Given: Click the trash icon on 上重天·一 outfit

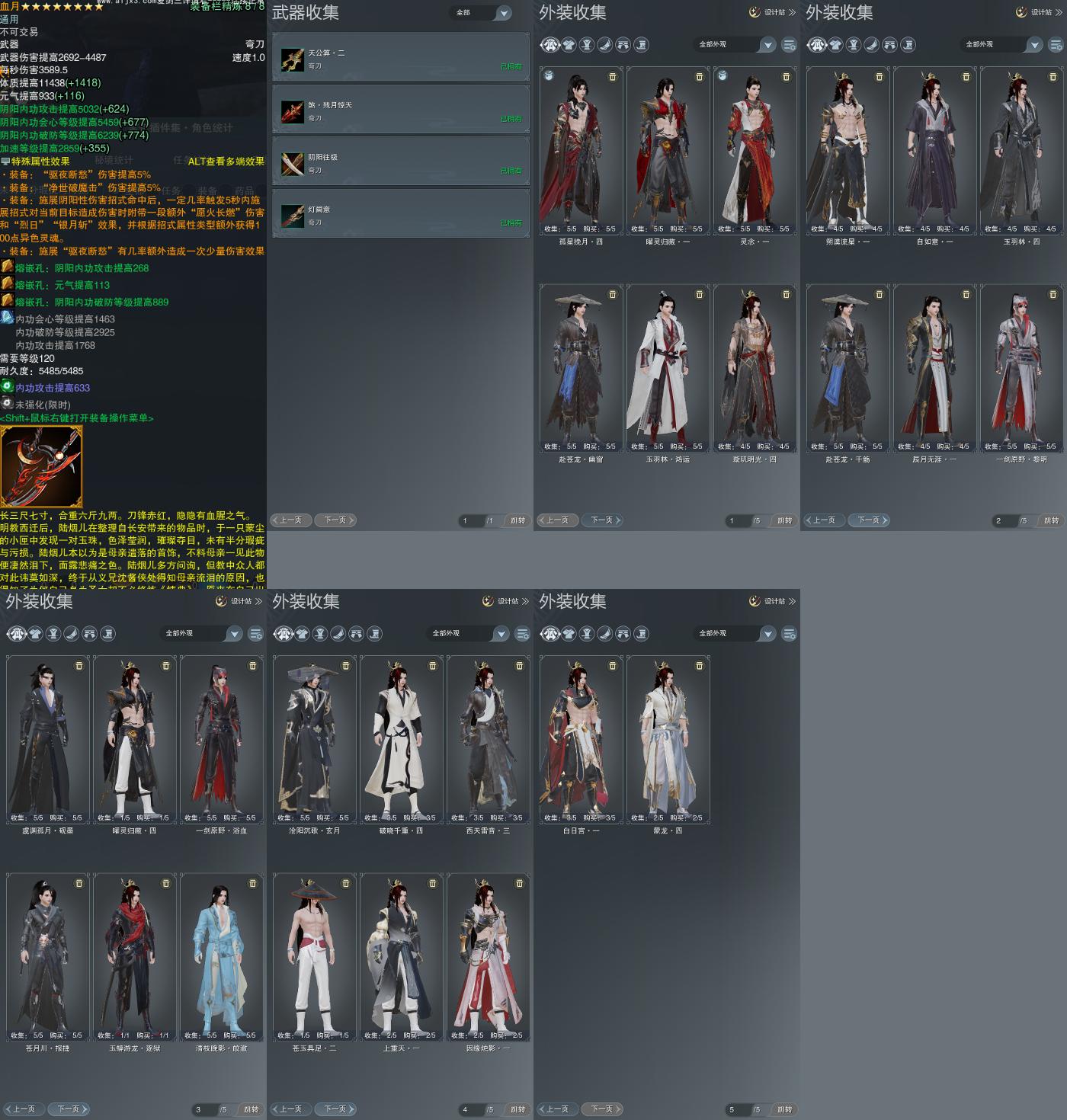Looking at the screenshot, I should click(x=433, y=883).
